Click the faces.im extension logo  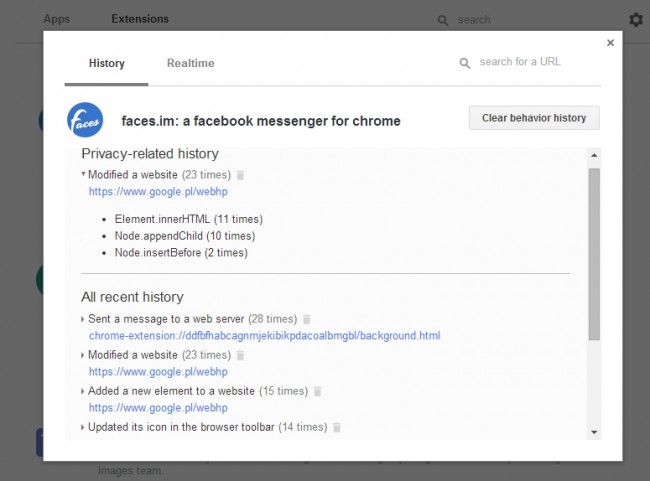85,120
